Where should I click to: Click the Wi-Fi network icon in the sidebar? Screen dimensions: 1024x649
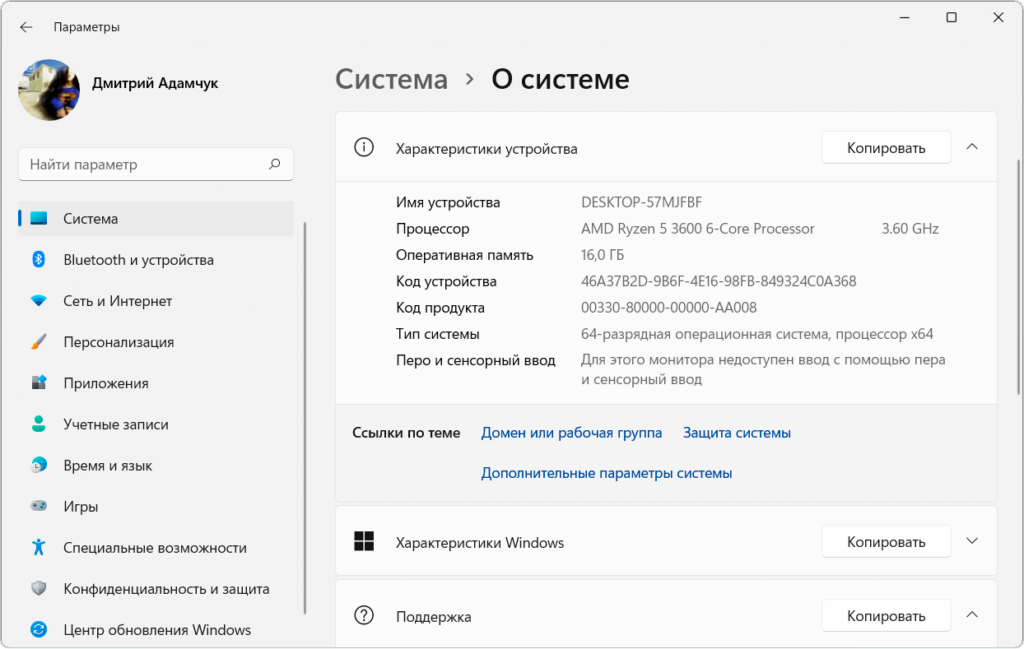coord(39,301)
